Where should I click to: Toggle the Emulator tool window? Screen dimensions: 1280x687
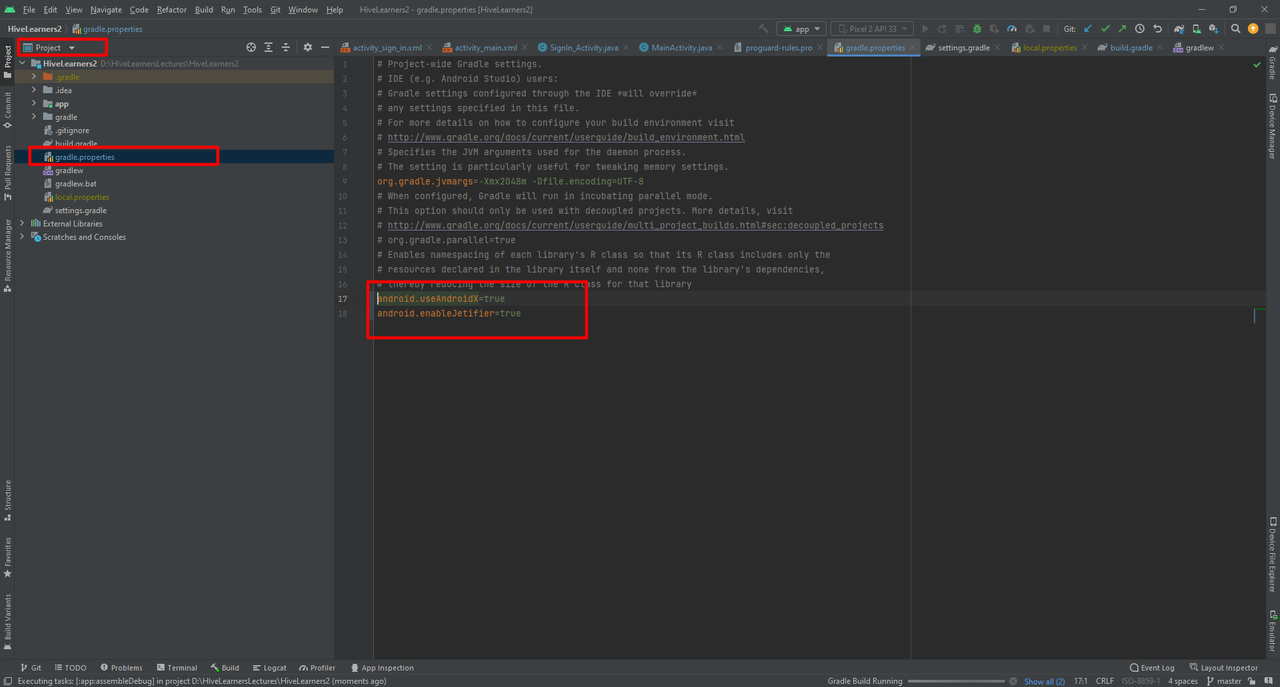click(1273, 631)
